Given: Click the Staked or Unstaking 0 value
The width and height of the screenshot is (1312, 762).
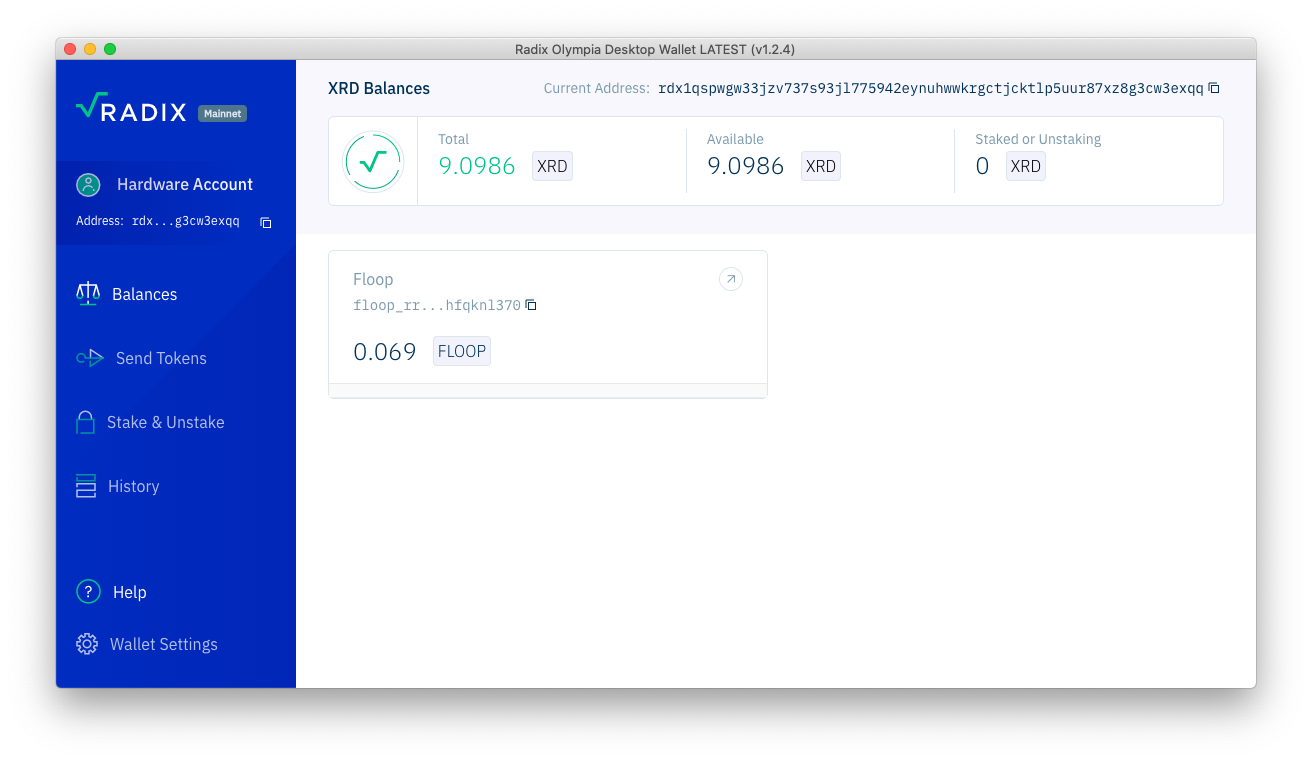Looking at the screenshot, I should (982, 166).
